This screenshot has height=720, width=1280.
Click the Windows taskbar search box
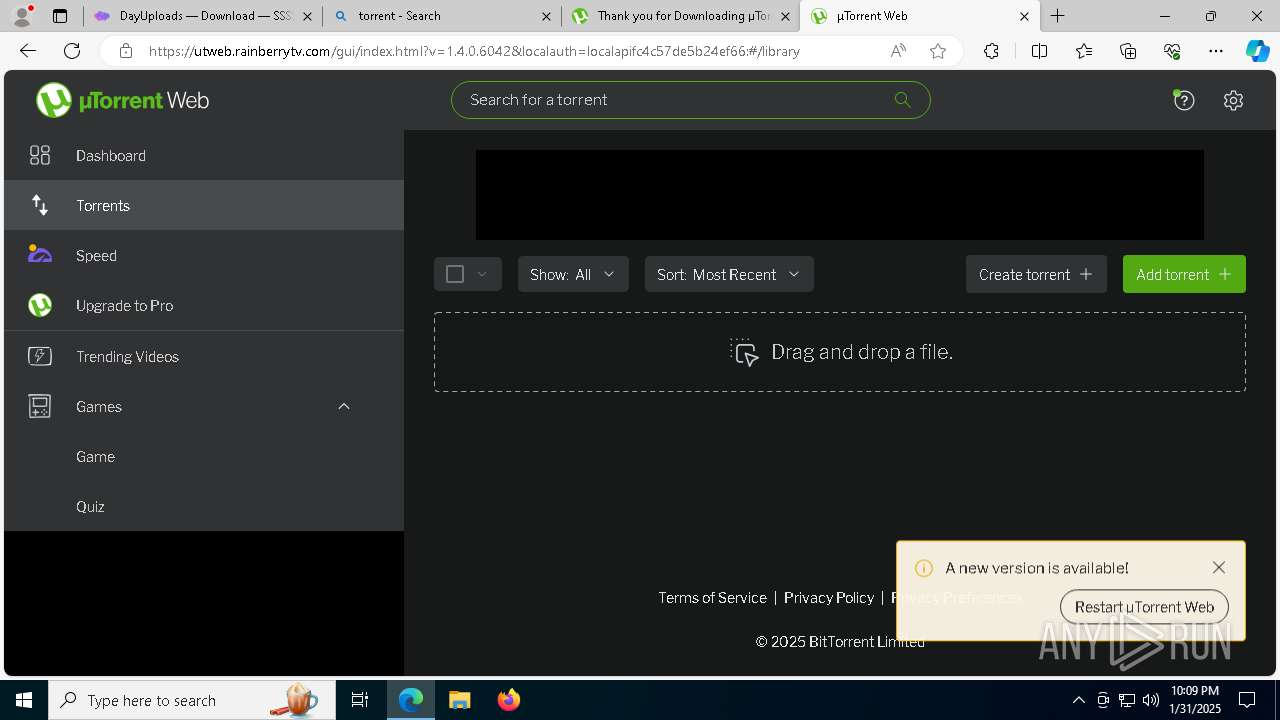(x=192, y=700)
